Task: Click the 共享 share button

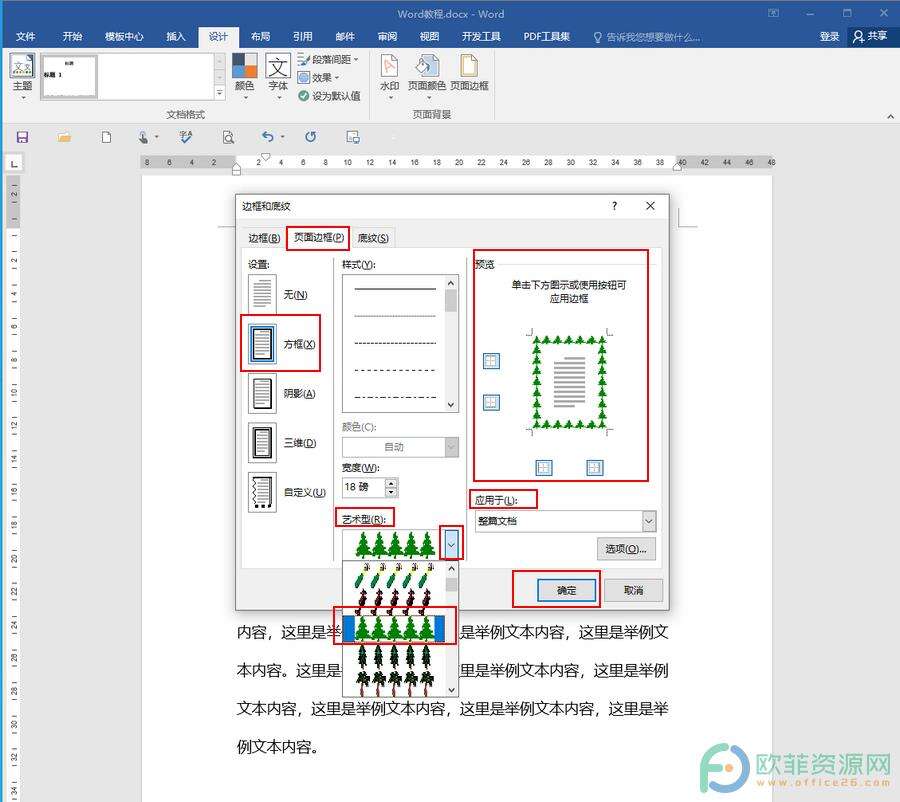Action: [x=870, y=36]
